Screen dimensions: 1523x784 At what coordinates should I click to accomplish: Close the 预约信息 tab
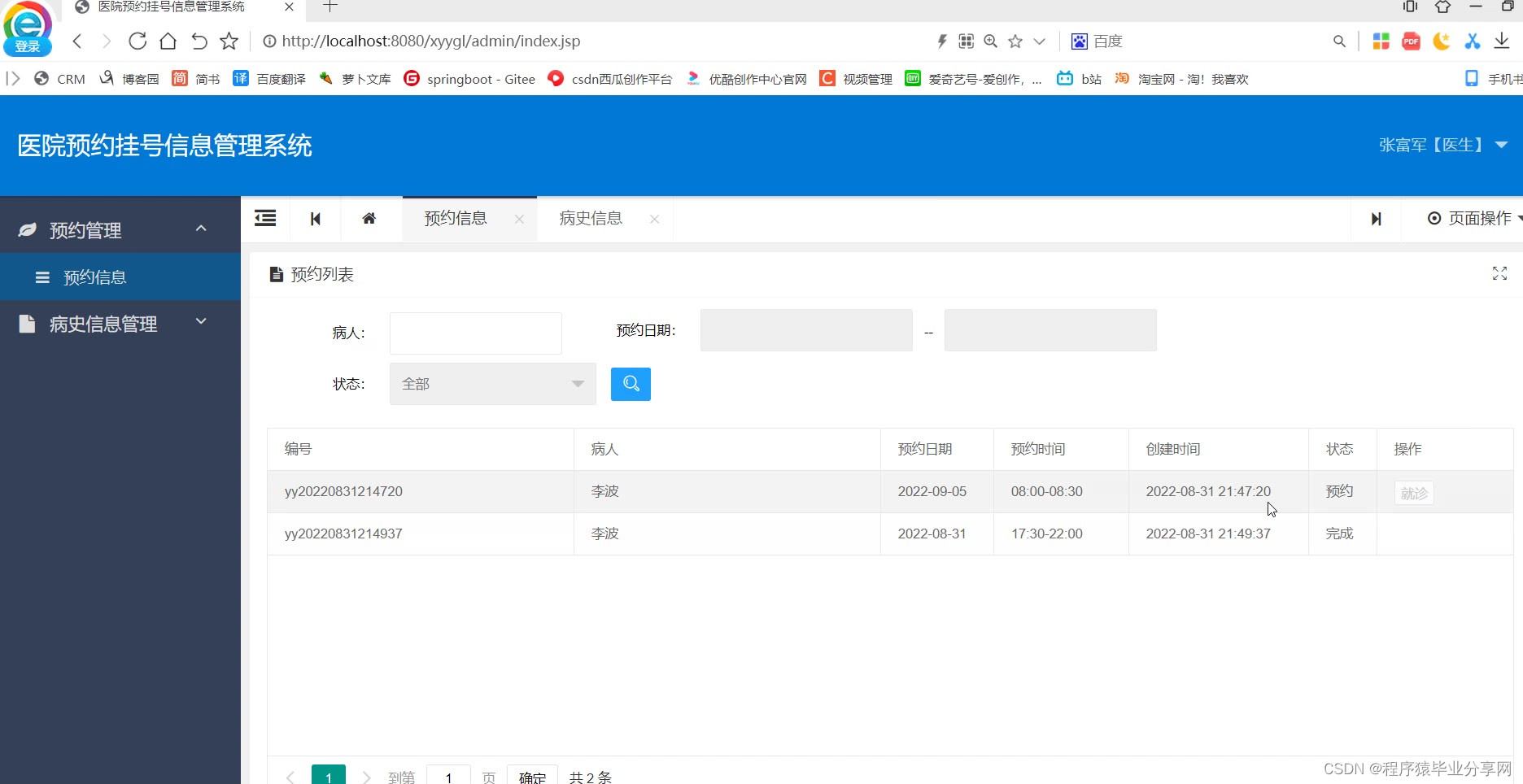pyautogui.click(x=519, y=219)
